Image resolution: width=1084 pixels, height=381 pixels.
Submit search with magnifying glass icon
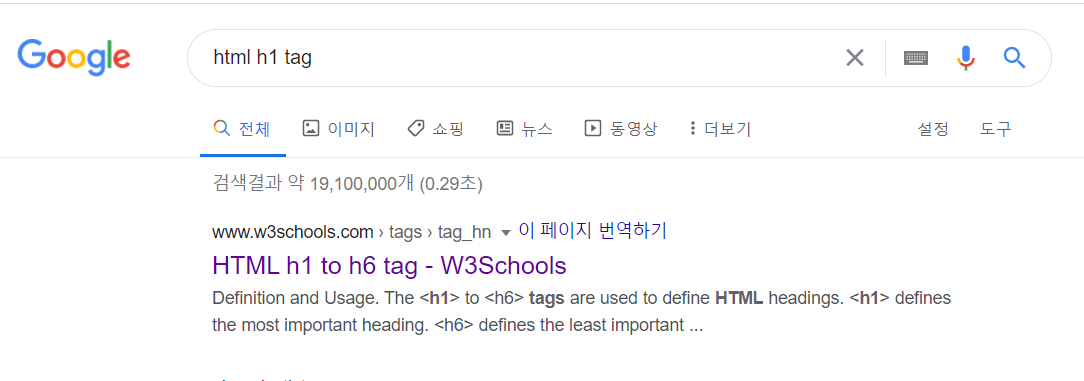point(1014,57)
